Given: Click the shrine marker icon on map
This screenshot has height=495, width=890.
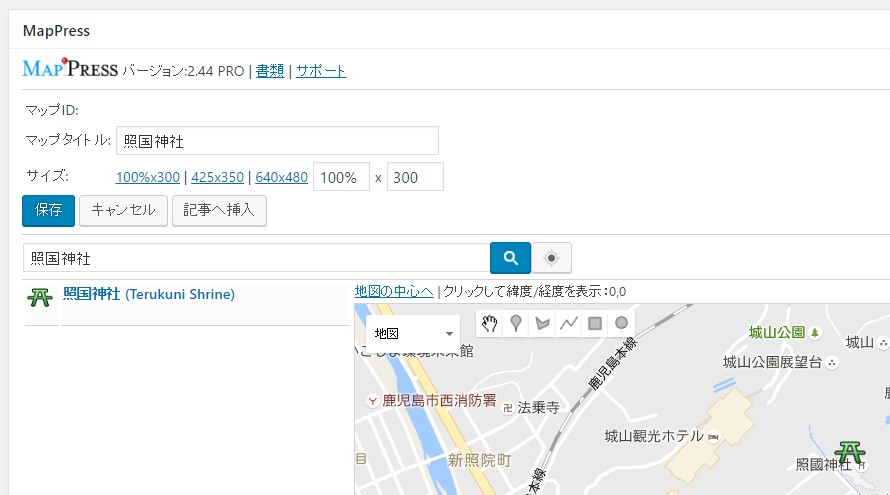Looking at the screenshot, I should [850, 453].
